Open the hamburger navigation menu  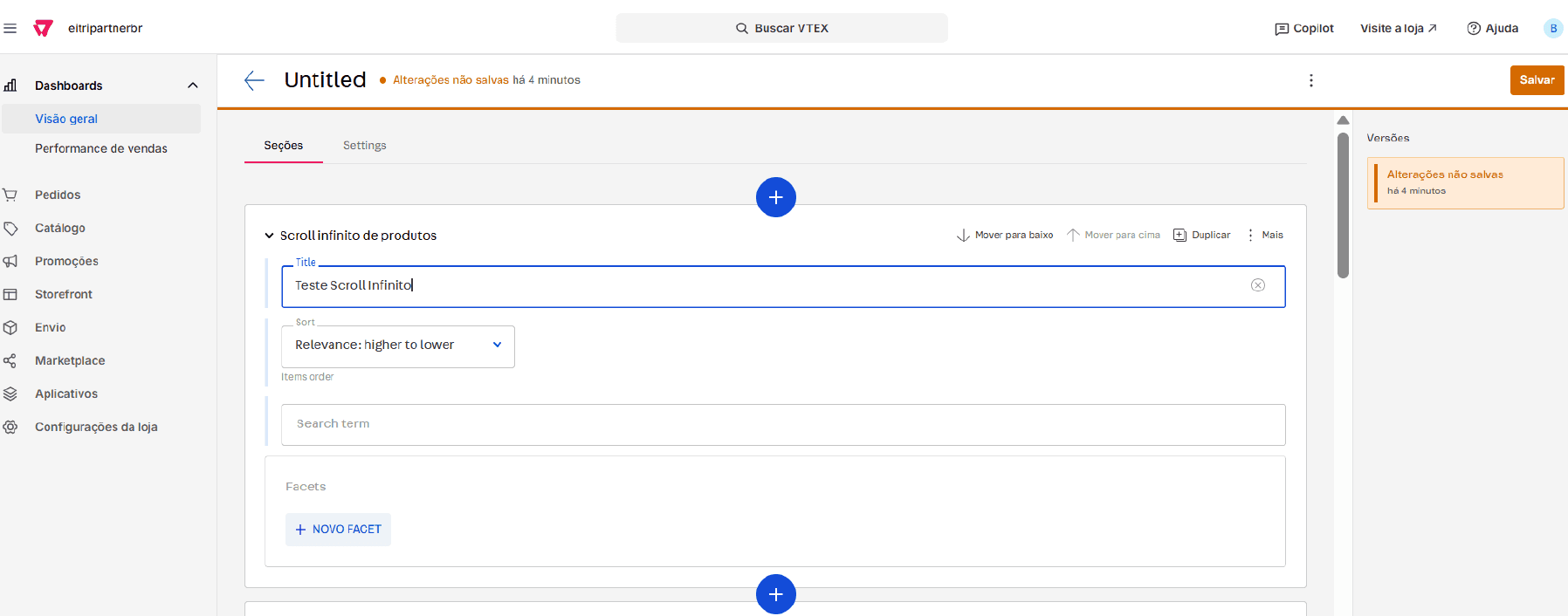point(10,28)
